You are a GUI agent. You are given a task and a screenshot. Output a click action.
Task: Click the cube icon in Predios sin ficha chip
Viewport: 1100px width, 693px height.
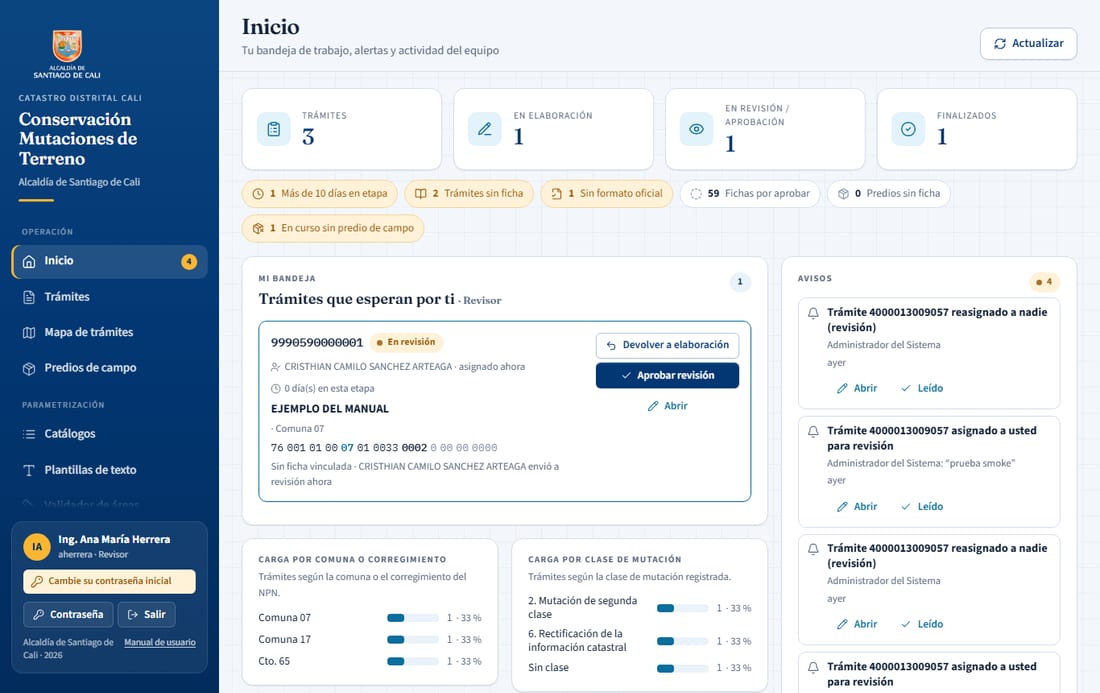(x=843, y=194)
